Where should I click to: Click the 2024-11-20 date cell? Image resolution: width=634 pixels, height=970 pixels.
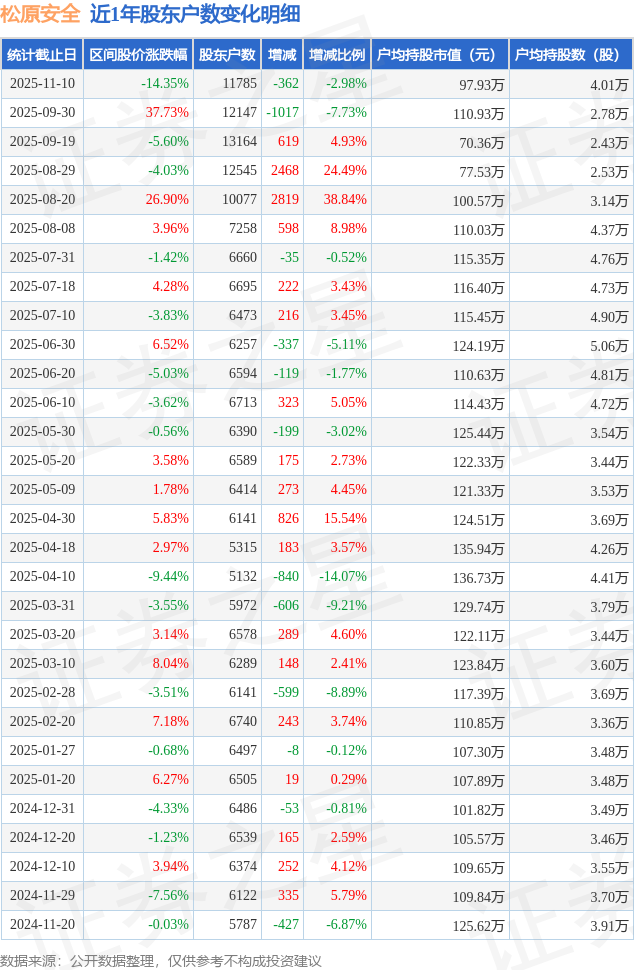[x=41, y=925]
